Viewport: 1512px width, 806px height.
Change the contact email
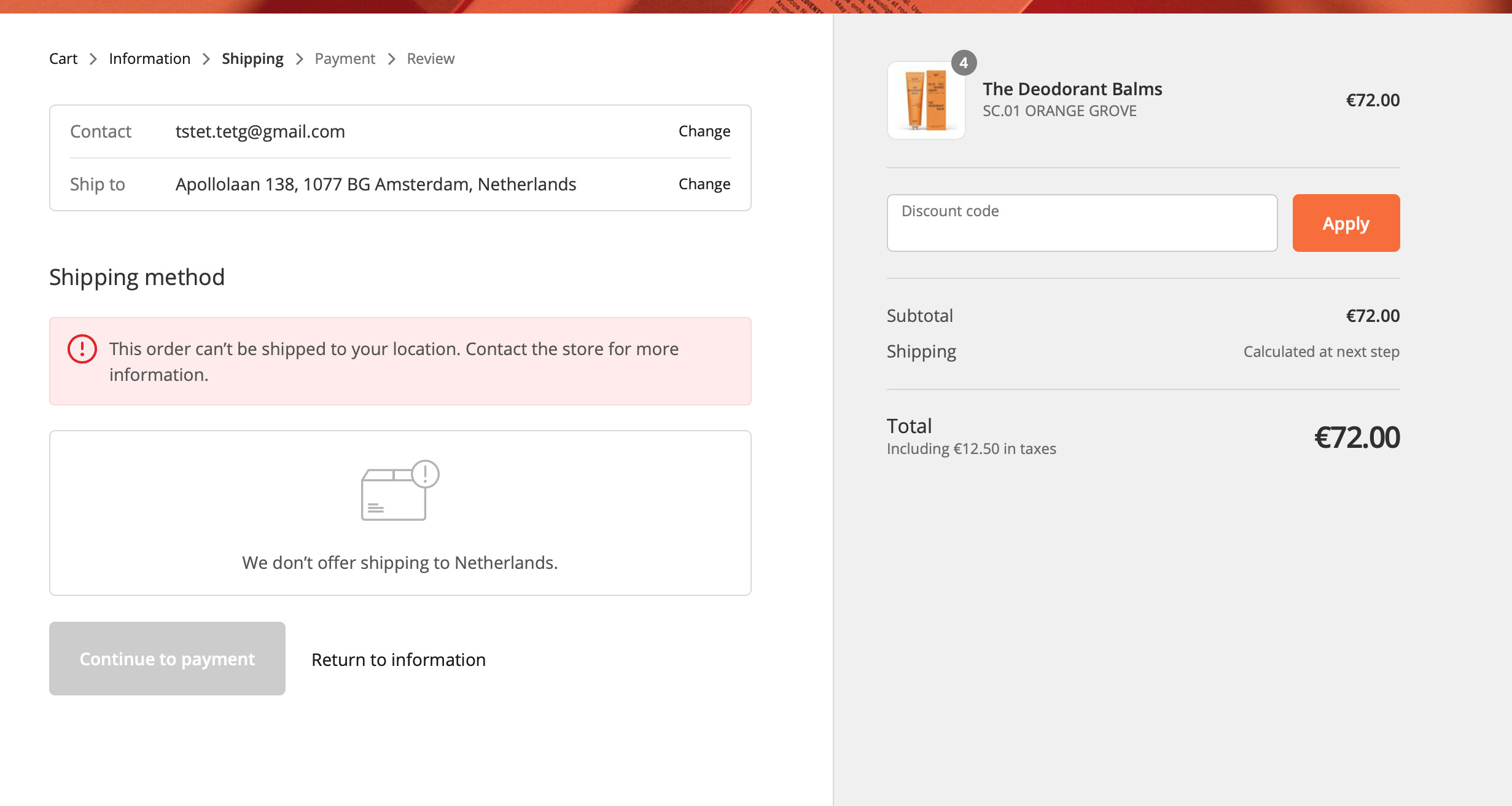(704, 131)
